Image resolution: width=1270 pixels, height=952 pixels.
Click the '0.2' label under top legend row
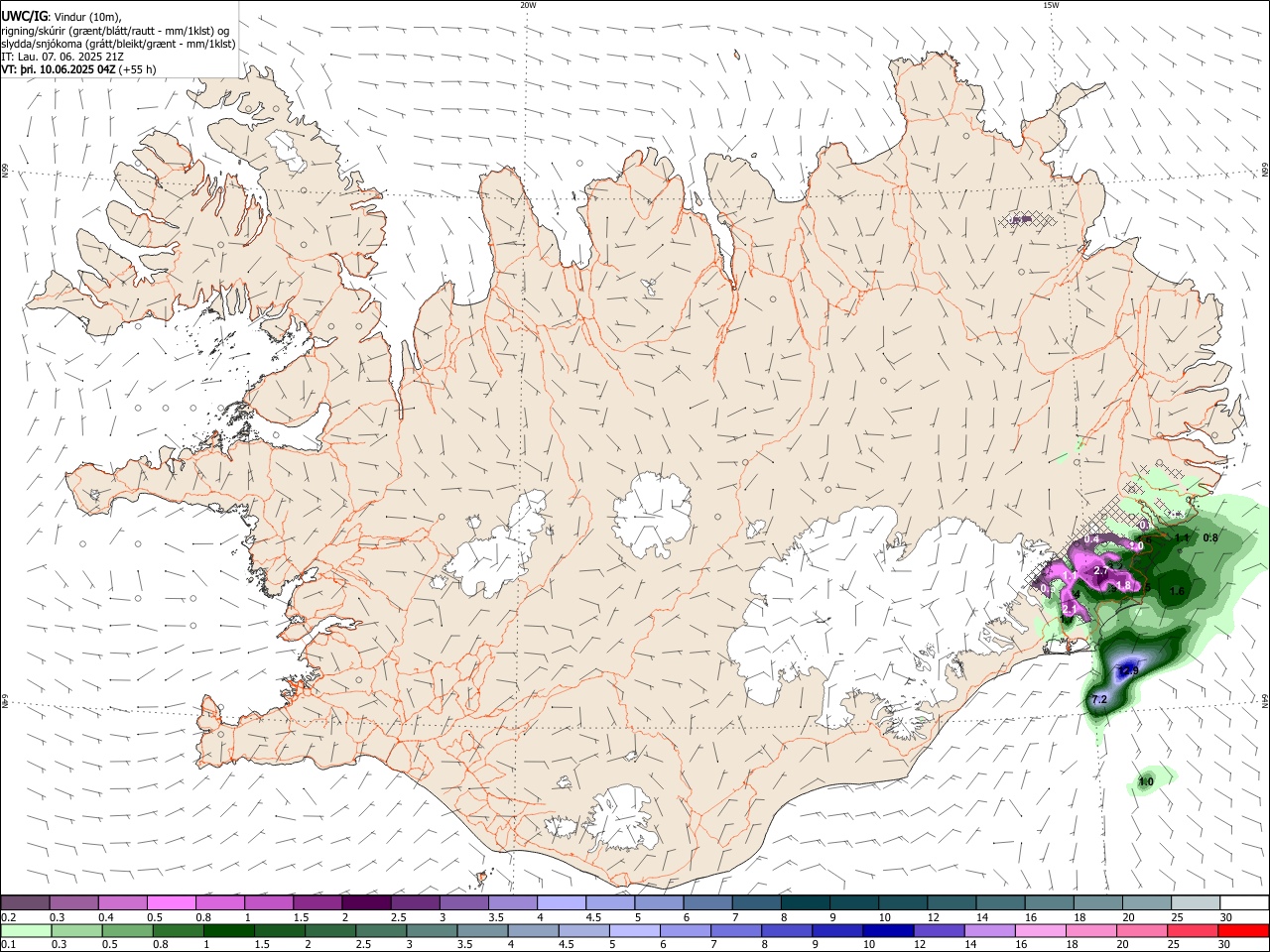(x=8, y=917)
